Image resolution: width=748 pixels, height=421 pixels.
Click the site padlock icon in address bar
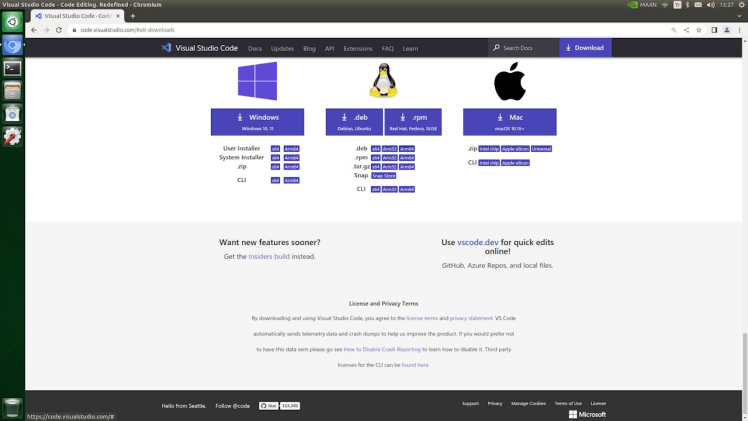74,30
